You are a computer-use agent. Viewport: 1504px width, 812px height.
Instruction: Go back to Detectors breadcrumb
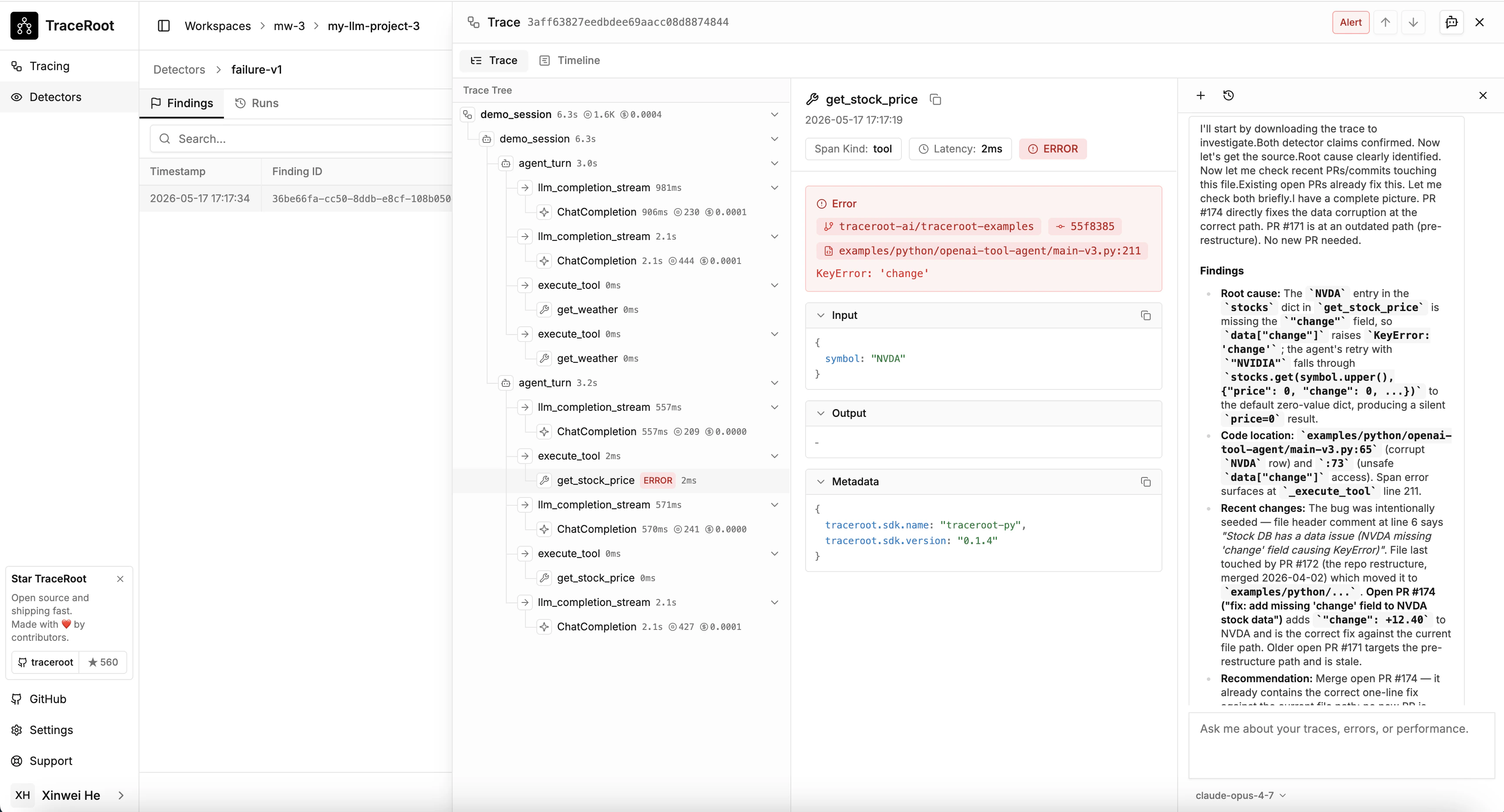point(179,69)
